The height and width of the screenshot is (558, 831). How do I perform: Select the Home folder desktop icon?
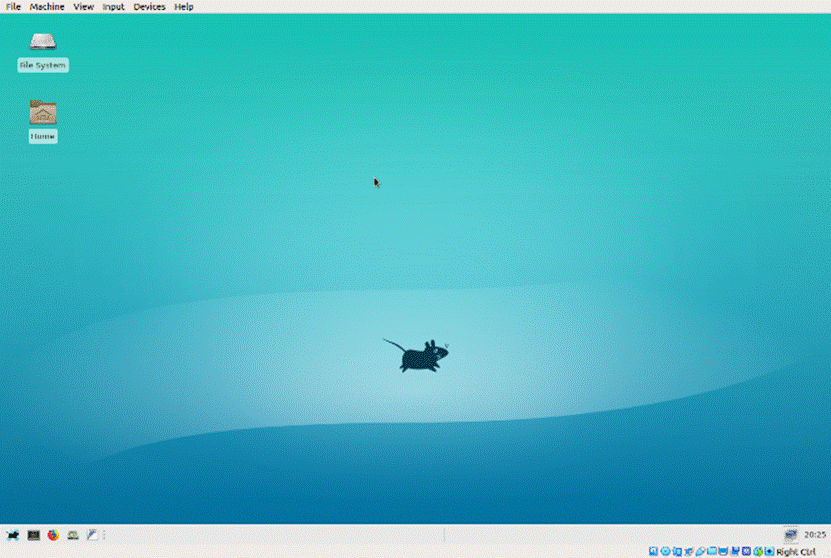(x=43, y=112)
